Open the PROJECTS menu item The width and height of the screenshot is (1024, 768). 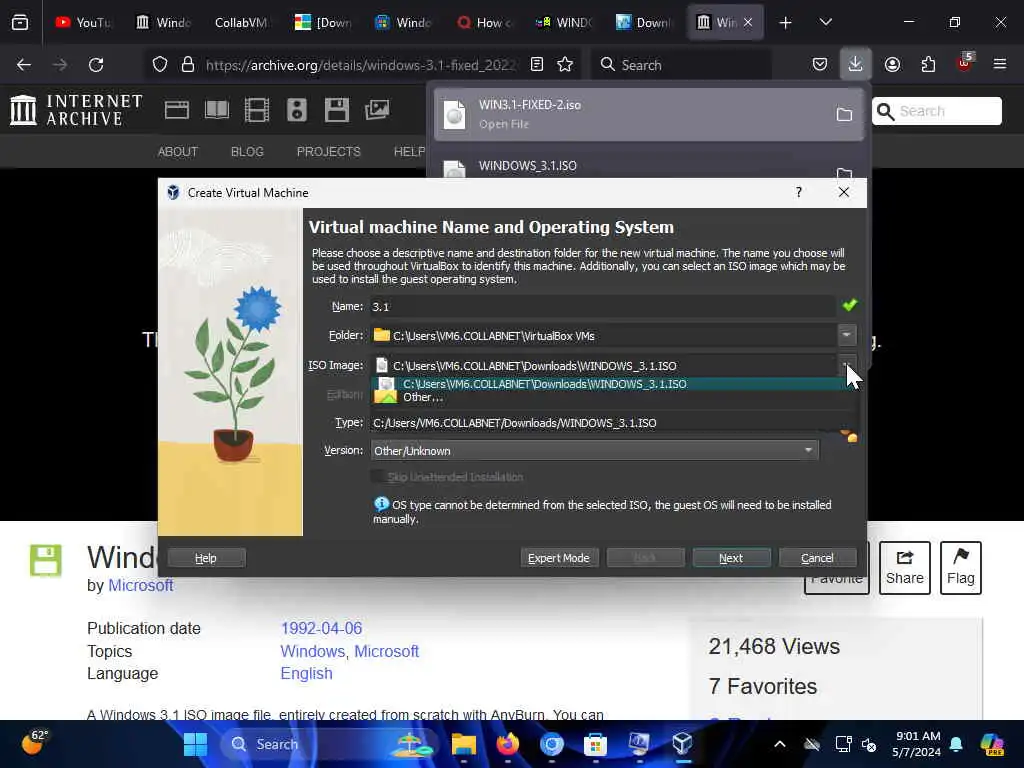coord(328,152)
